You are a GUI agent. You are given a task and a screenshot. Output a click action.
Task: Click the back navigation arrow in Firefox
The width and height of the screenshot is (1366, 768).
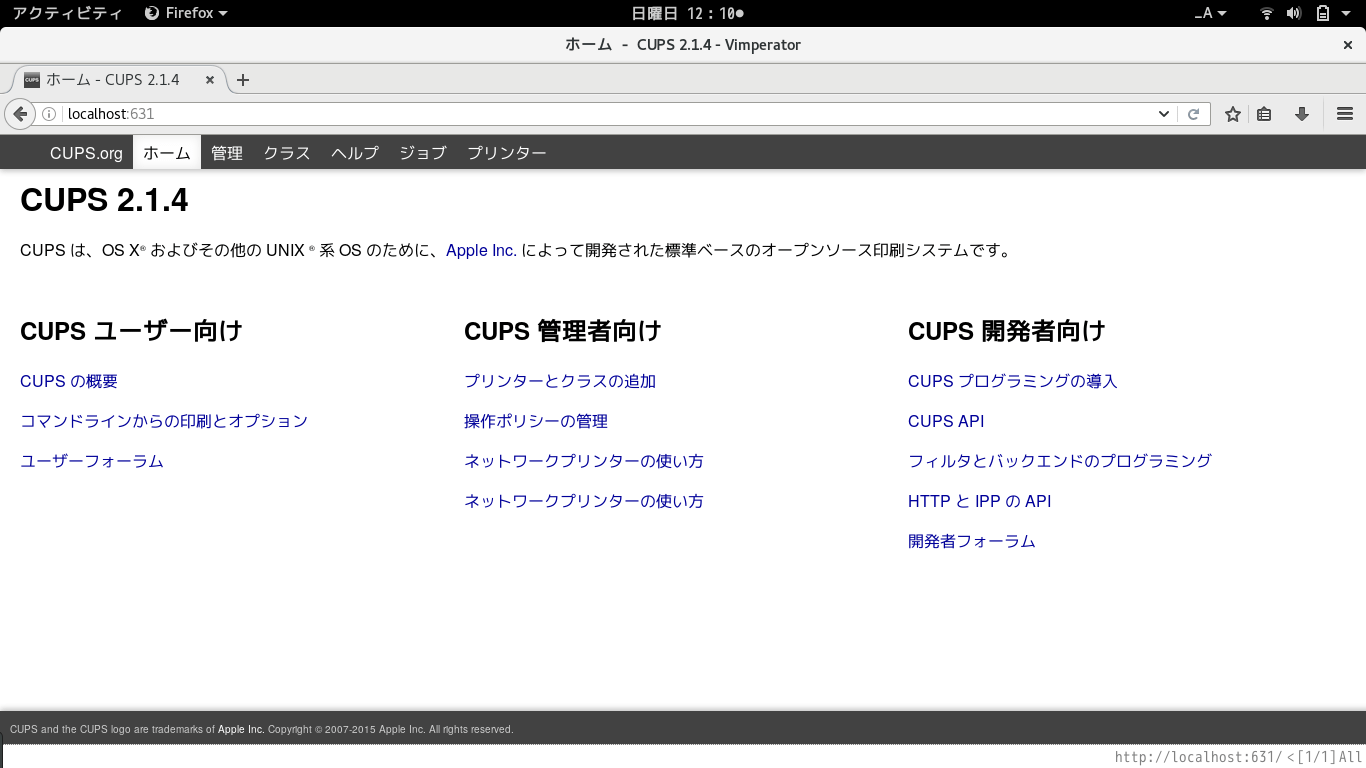click(20, 113)
